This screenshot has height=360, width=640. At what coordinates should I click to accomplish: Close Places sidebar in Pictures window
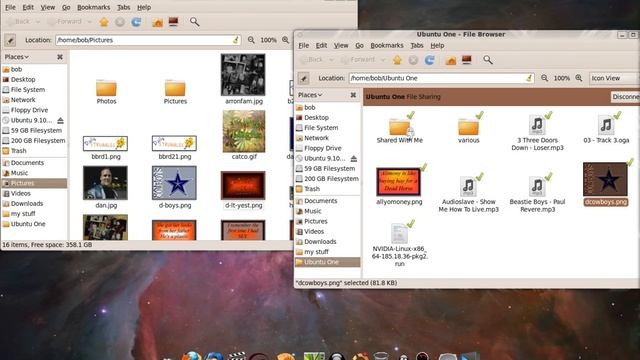(x=60, y=57)
